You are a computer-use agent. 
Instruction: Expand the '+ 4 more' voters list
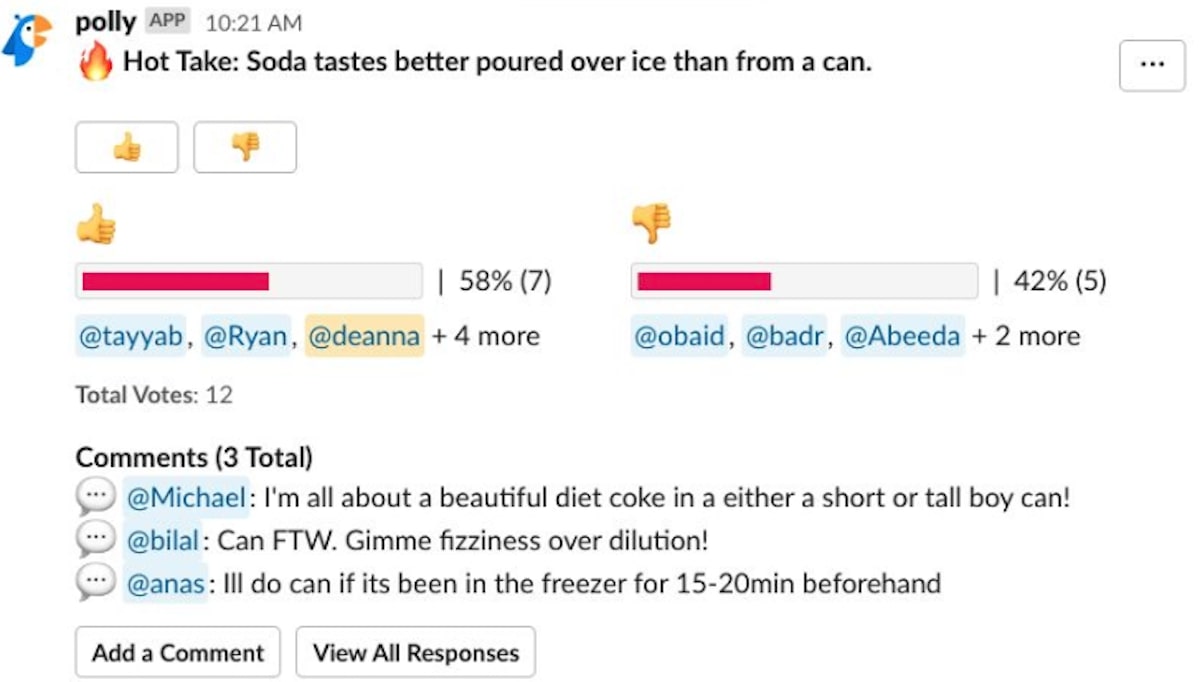(x=485, y=336)
